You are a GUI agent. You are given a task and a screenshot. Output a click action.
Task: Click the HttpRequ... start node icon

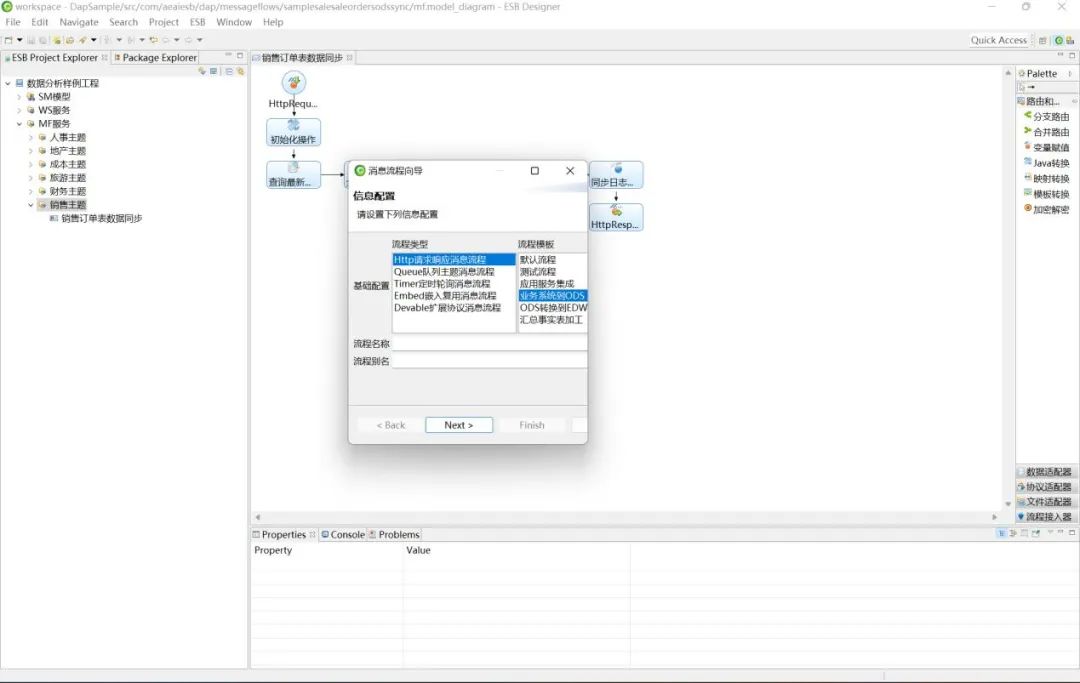pyautogui.click(x=294, y=83)
